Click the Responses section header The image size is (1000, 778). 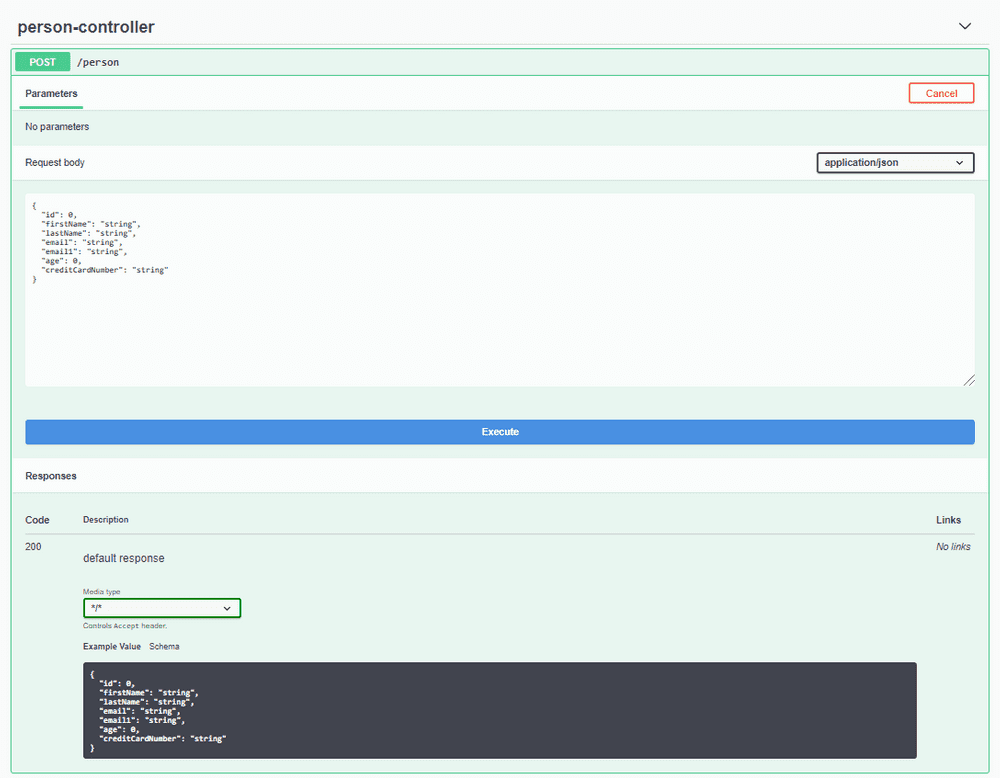tap(50, 475)
